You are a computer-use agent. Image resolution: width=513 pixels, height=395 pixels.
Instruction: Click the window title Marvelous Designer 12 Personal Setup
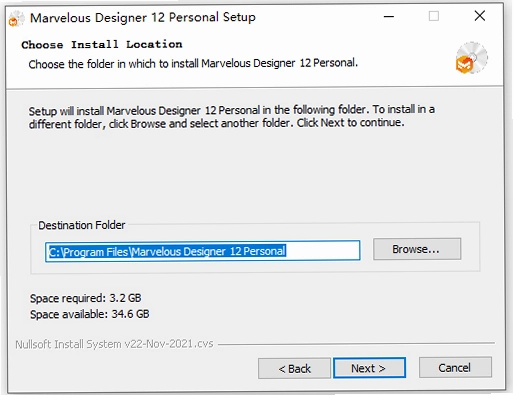(143, 18)
